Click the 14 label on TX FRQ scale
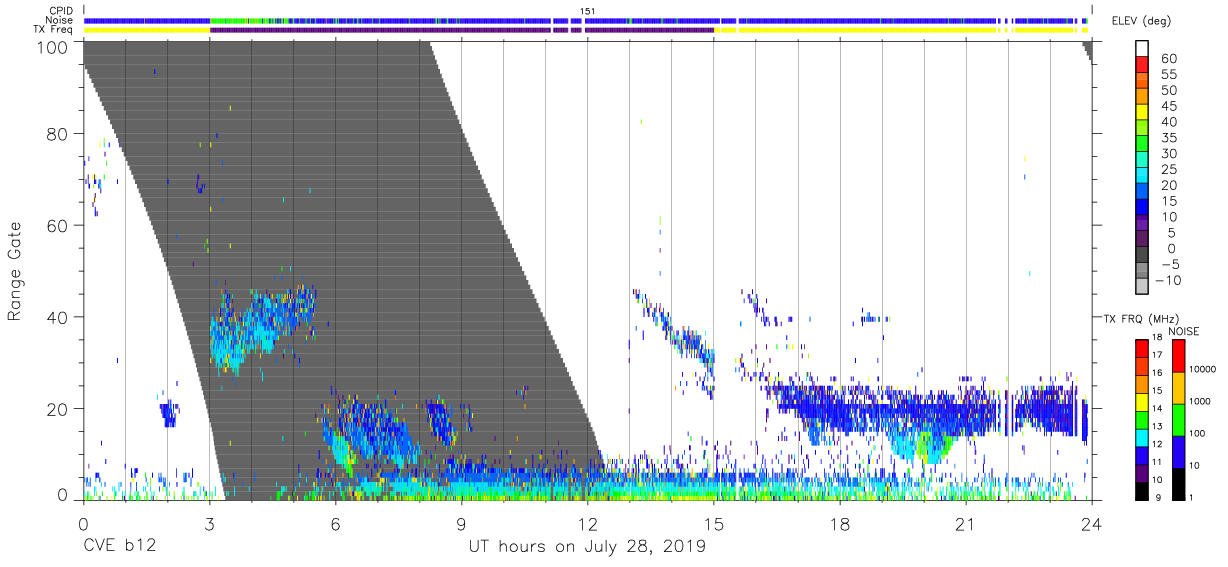Screen dimensions: 1228x567 tap(1156, 409)
